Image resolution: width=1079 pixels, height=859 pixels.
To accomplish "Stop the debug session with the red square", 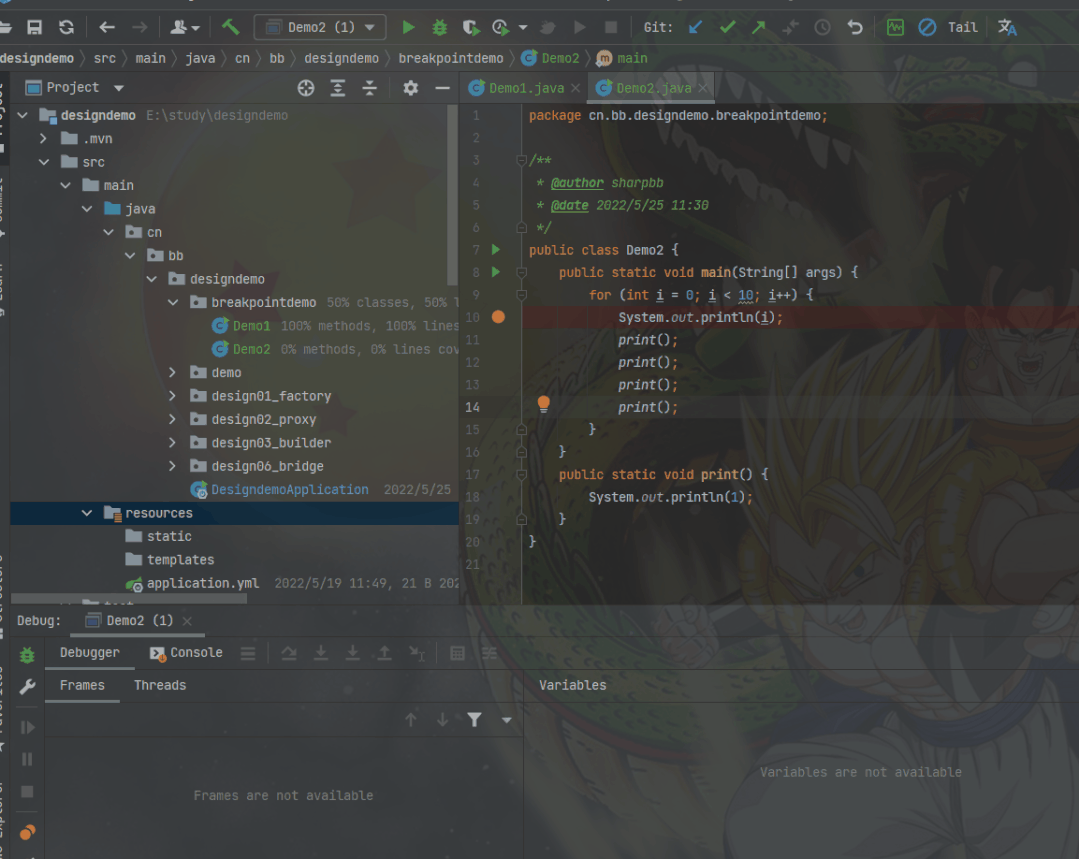I will pos(611,28).
